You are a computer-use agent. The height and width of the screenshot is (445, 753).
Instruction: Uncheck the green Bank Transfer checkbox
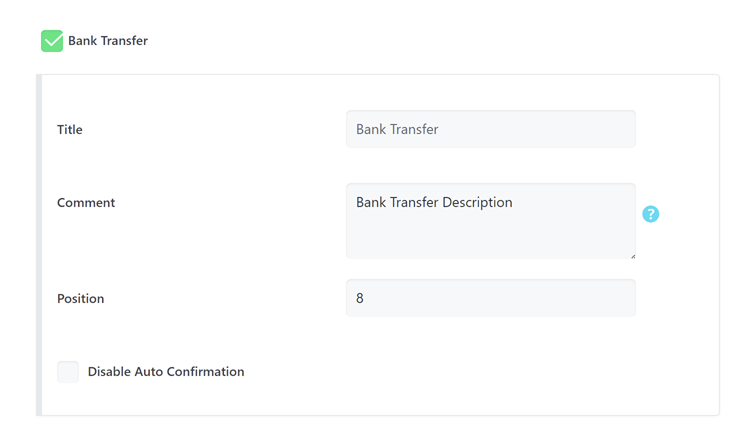[52, 41]
